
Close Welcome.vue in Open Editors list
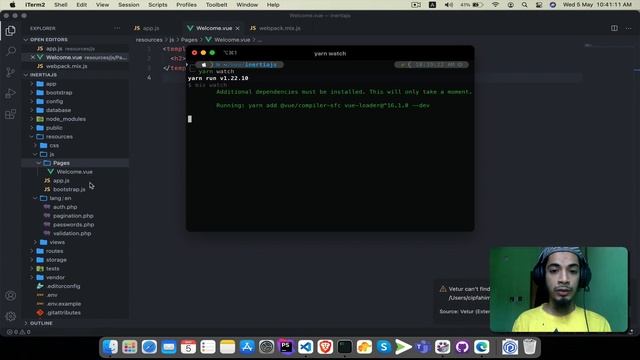click(x=33, y=57)
